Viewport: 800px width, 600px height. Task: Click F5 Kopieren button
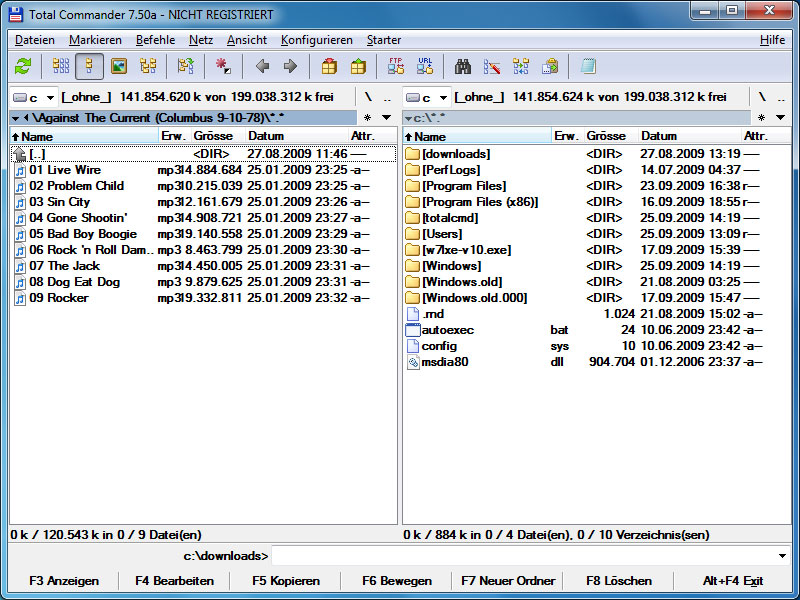(x=286, y=581)
